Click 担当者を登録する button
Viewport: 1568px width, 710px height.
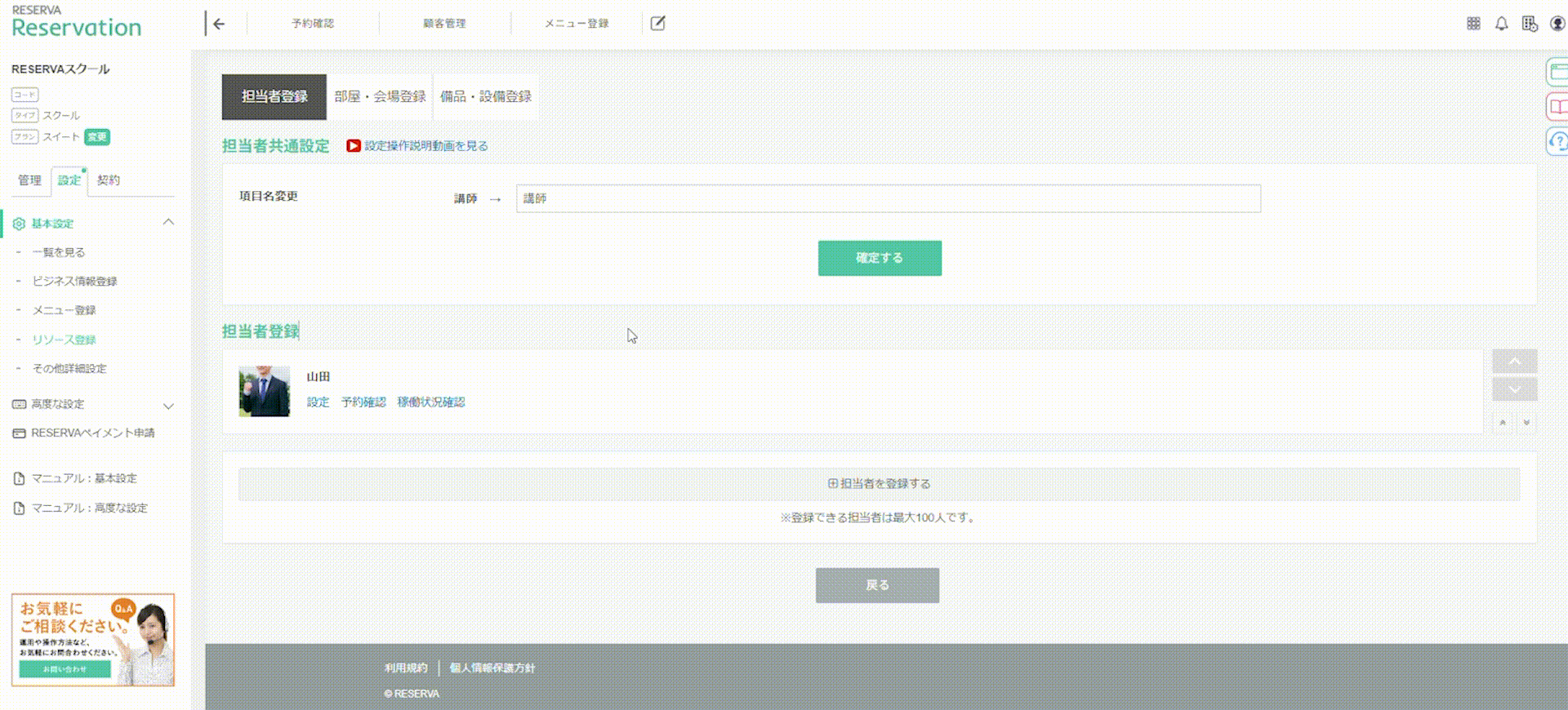[879, 484]
